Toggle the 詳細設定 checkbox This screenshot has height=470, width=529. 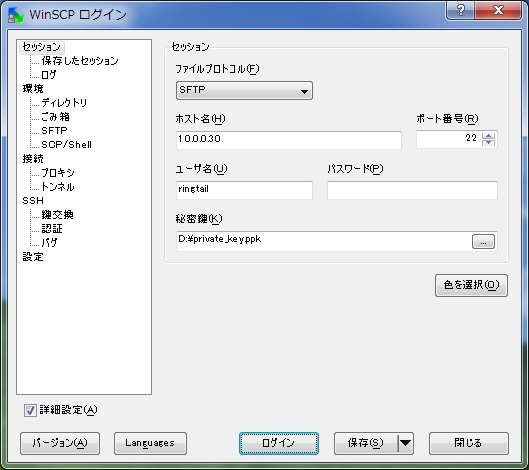click(x=30, y=410)
